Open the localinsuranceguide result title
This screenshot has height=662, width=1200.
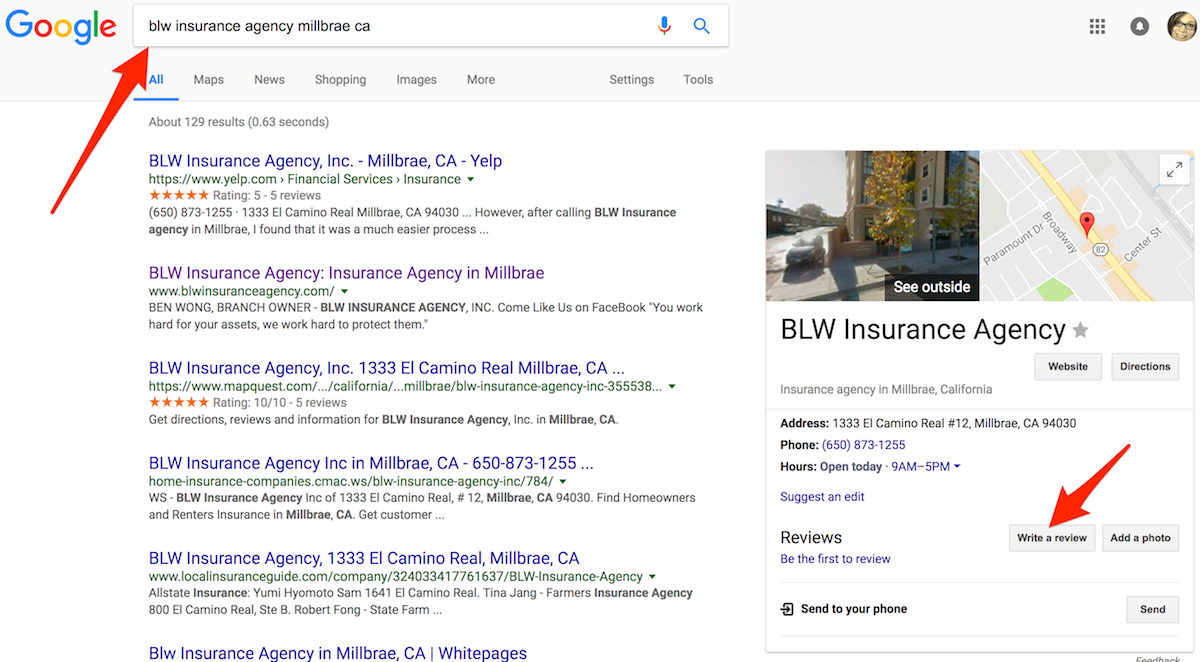click(x=364, y=558)
